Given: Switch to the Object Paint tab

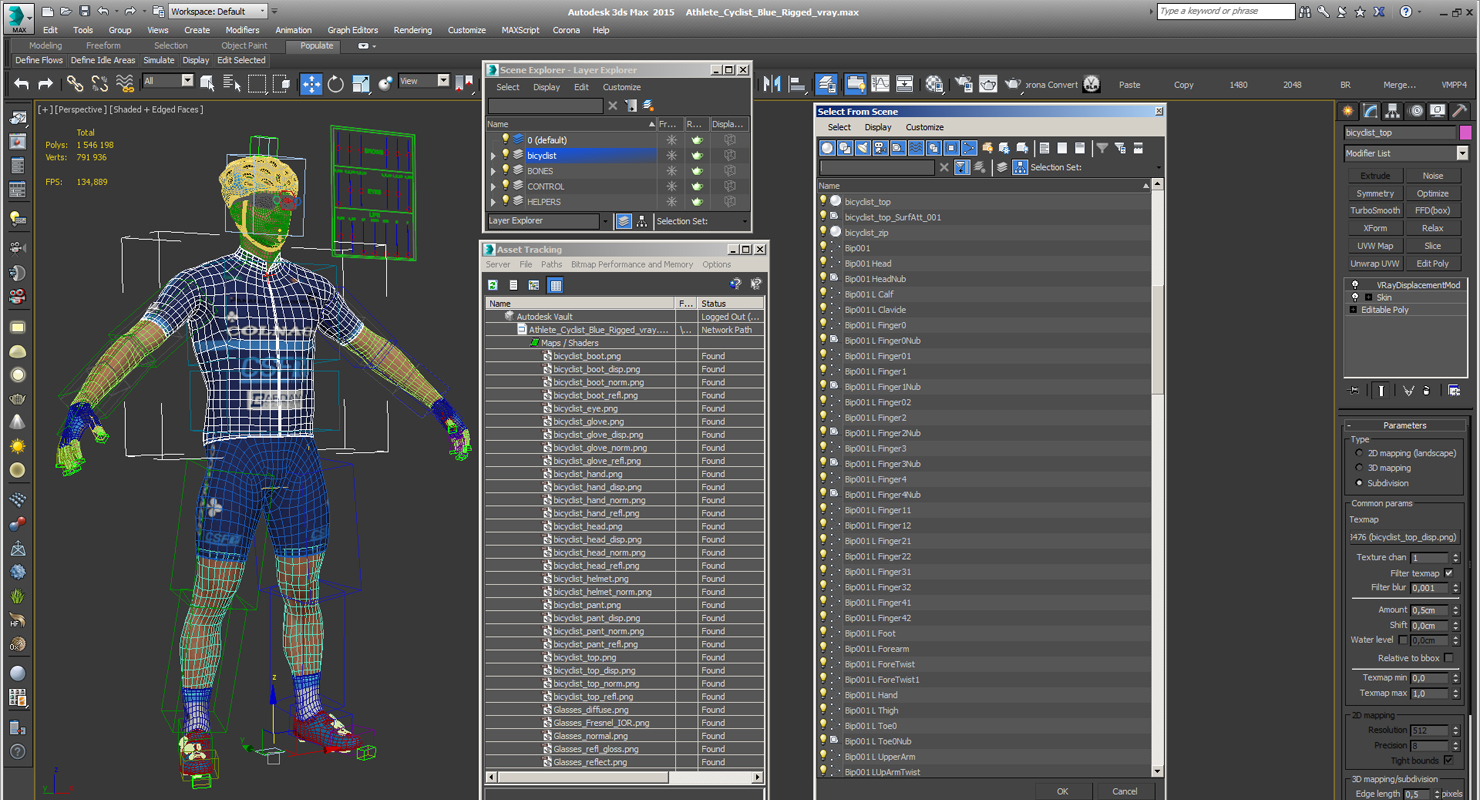Looking at the screenshot, I should (x=244, y=45).
